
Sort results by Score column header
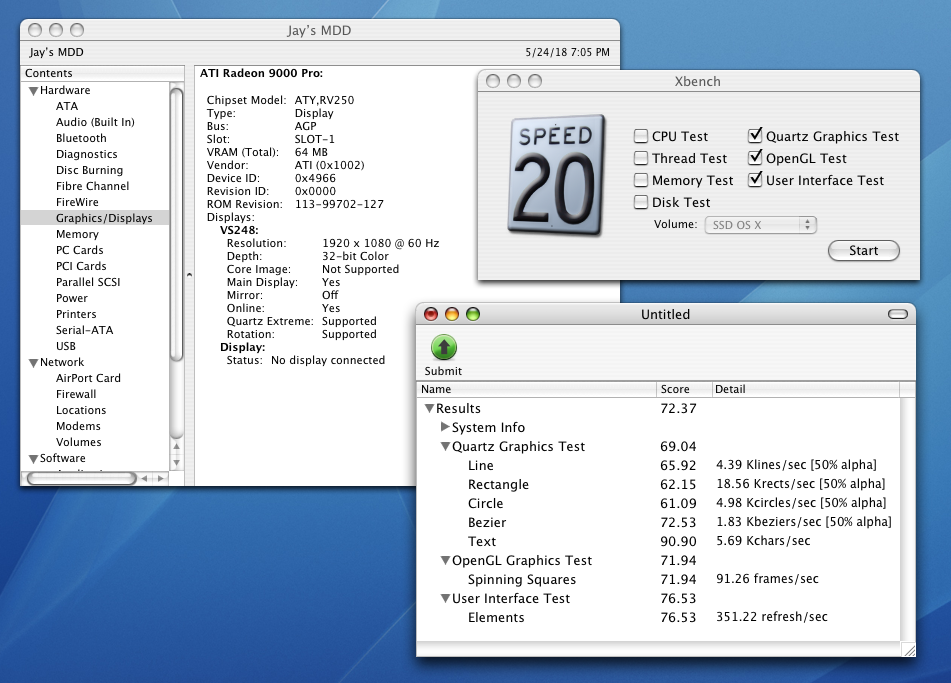coord(683,389)
